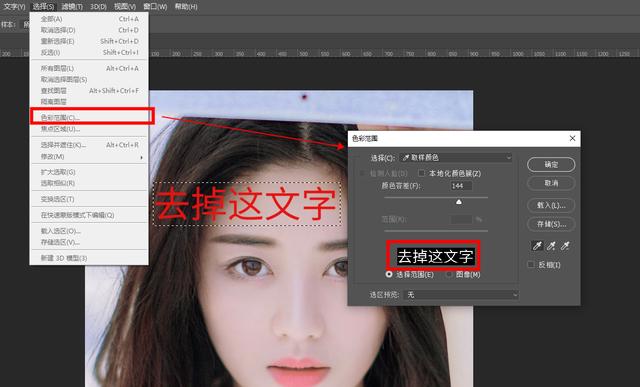This screenshot has width=640, height=387.
Task: Close the 色彩范围 dialog with X
Action: 572,138
